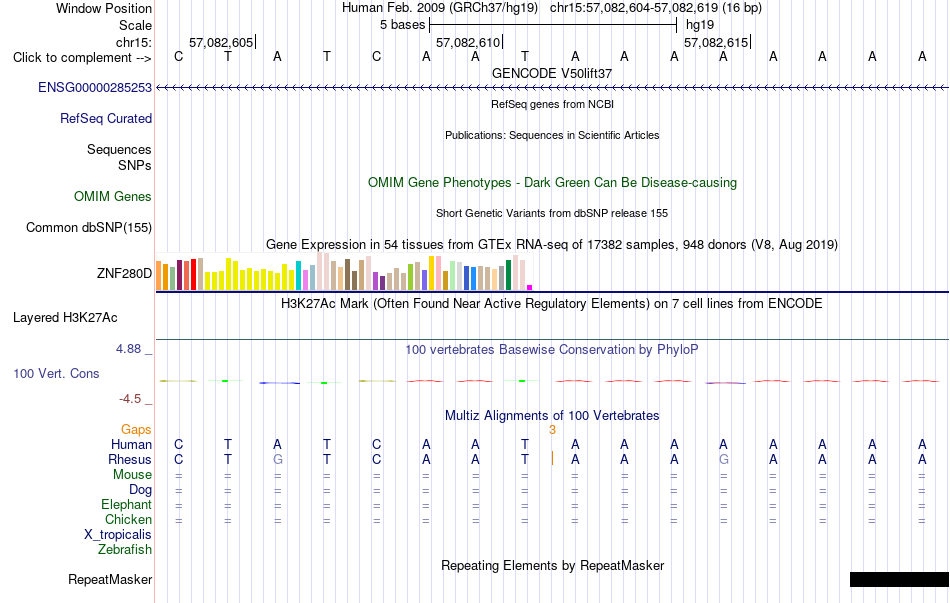Click the ZNF280D expression track label
The image size is (950, 603).
[124, 273]
